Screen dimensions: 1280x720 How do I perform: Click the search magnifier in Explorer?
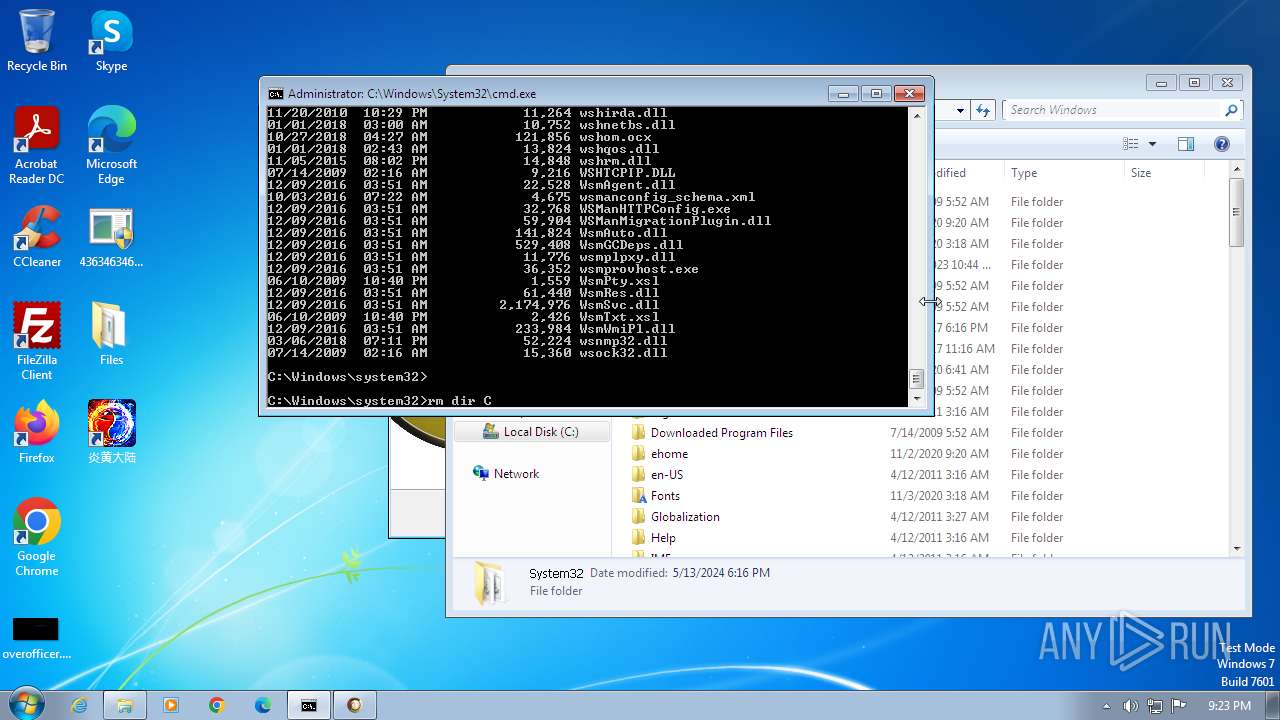pyautogui.click(x=1231, y=110)
